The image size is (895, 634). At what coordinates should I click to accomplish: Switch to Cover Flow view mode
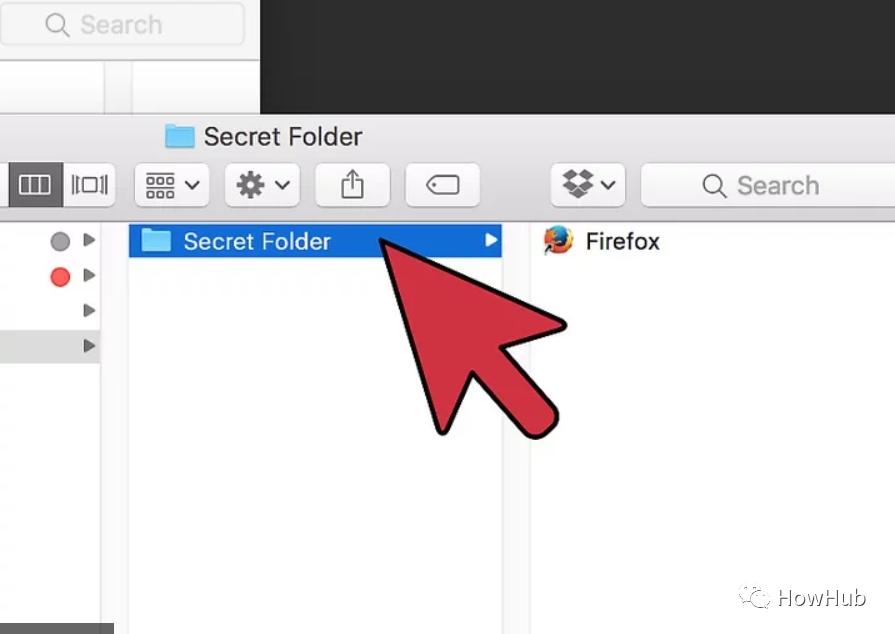point(90,185)
